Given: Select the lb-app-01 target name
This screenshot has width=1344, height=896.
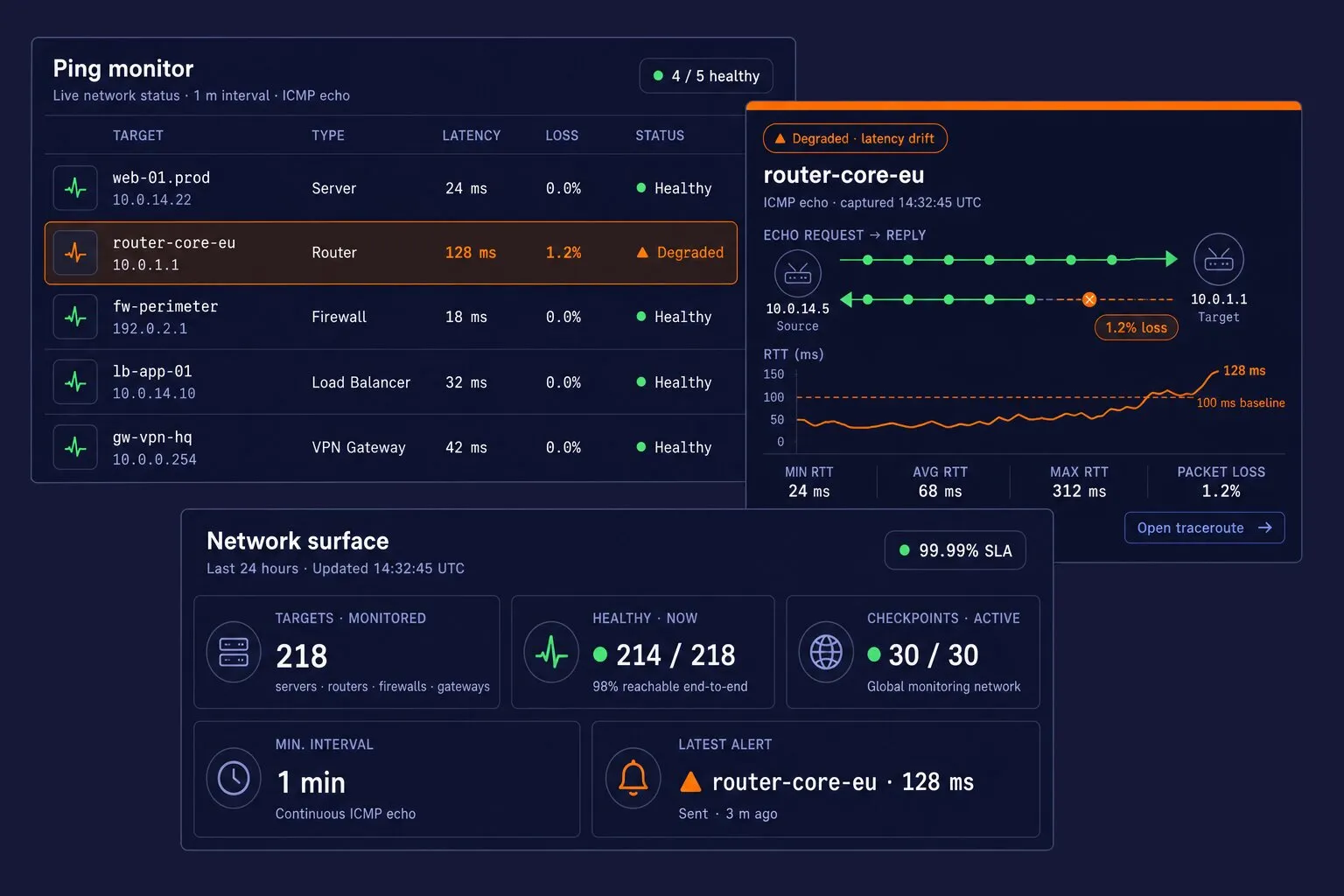Looking at the screenshot, I should coord(152,371).
